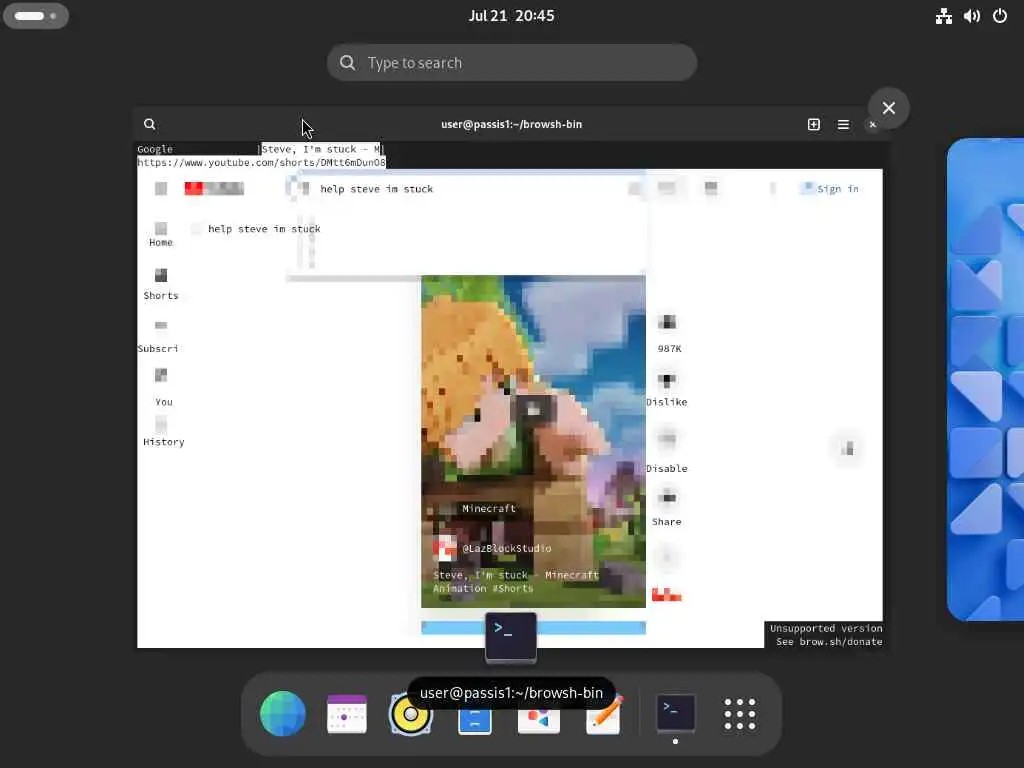This screenshot has width=1024, height=768.
Task: Open the text editor pencil app in the dock
Action: pos(603,714)
